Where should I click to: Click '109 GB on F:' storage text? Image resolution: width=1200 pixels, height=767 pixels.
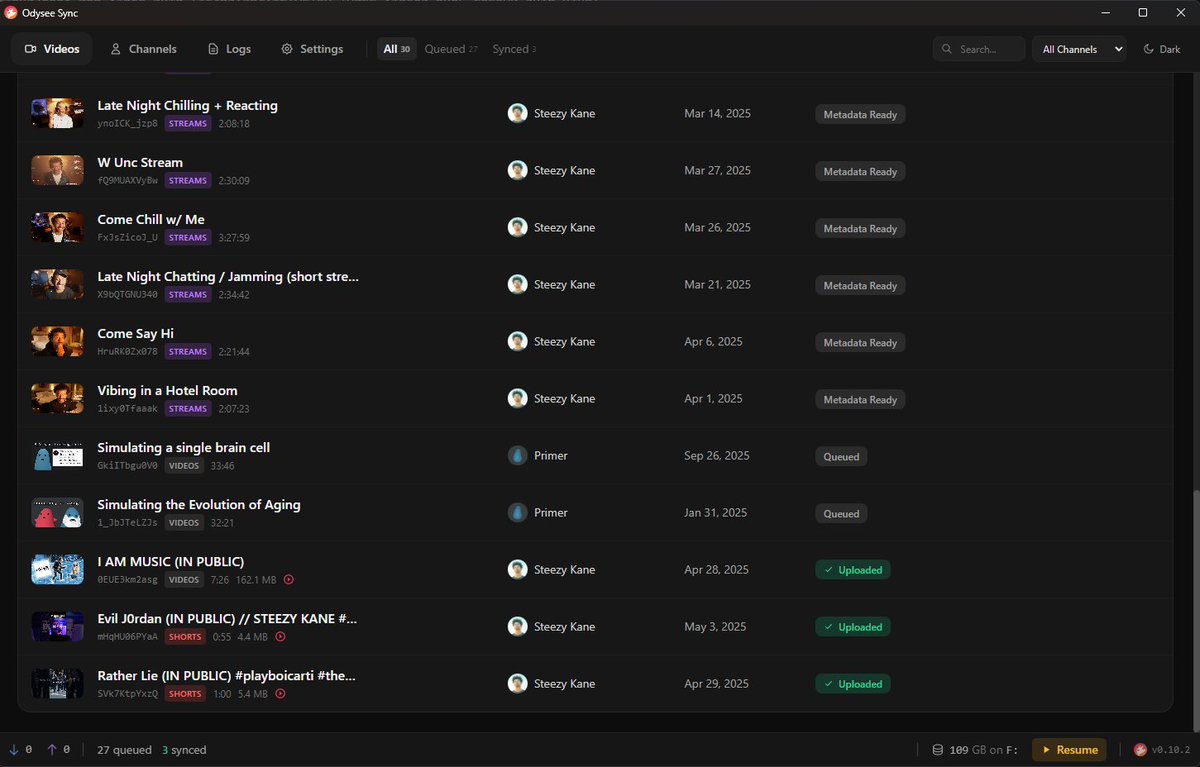tap(984, 750)
